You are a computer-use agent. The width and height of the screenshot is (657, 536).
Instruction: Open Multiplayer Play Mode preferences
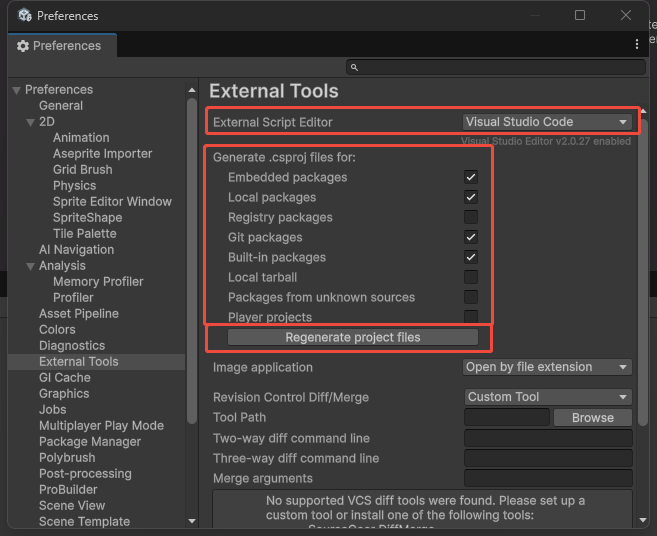pos(101,426)
